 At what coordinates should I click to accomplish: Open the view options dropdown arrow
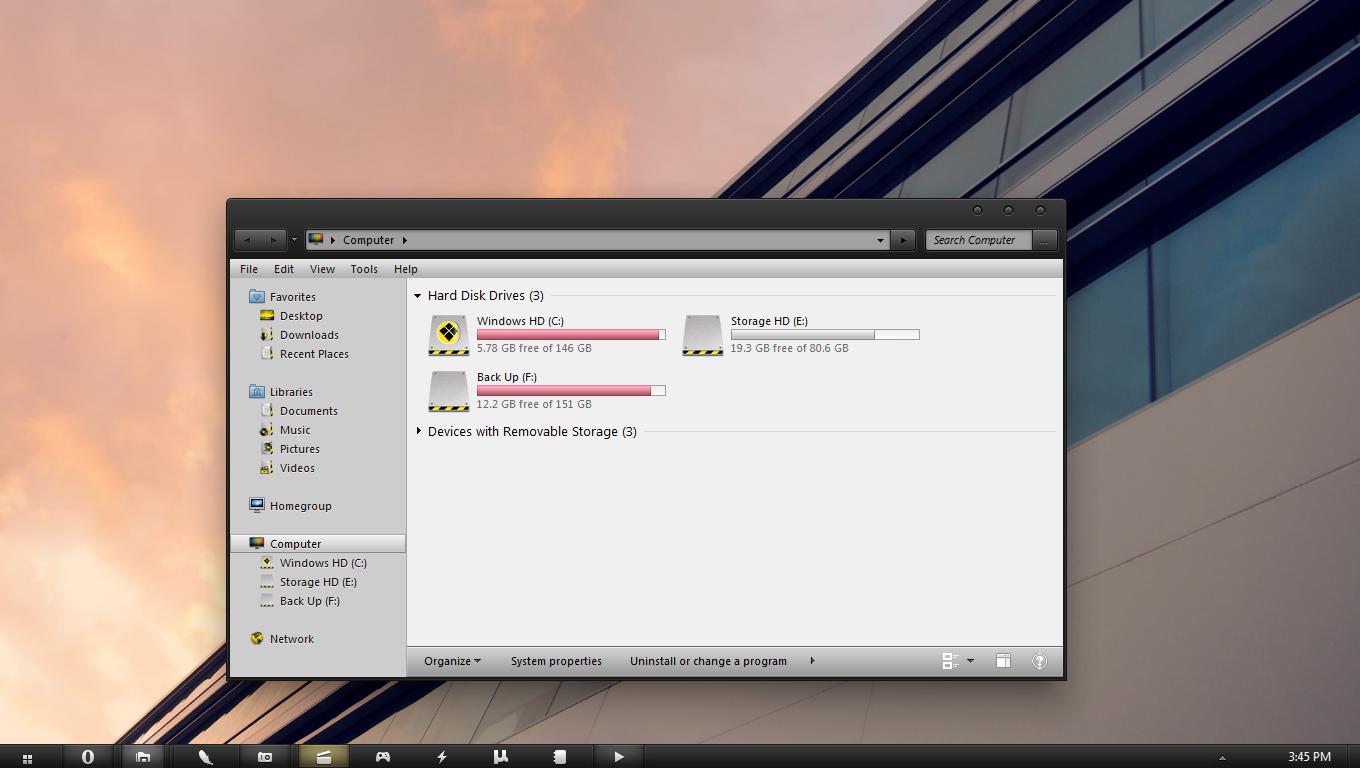[970, 661]
